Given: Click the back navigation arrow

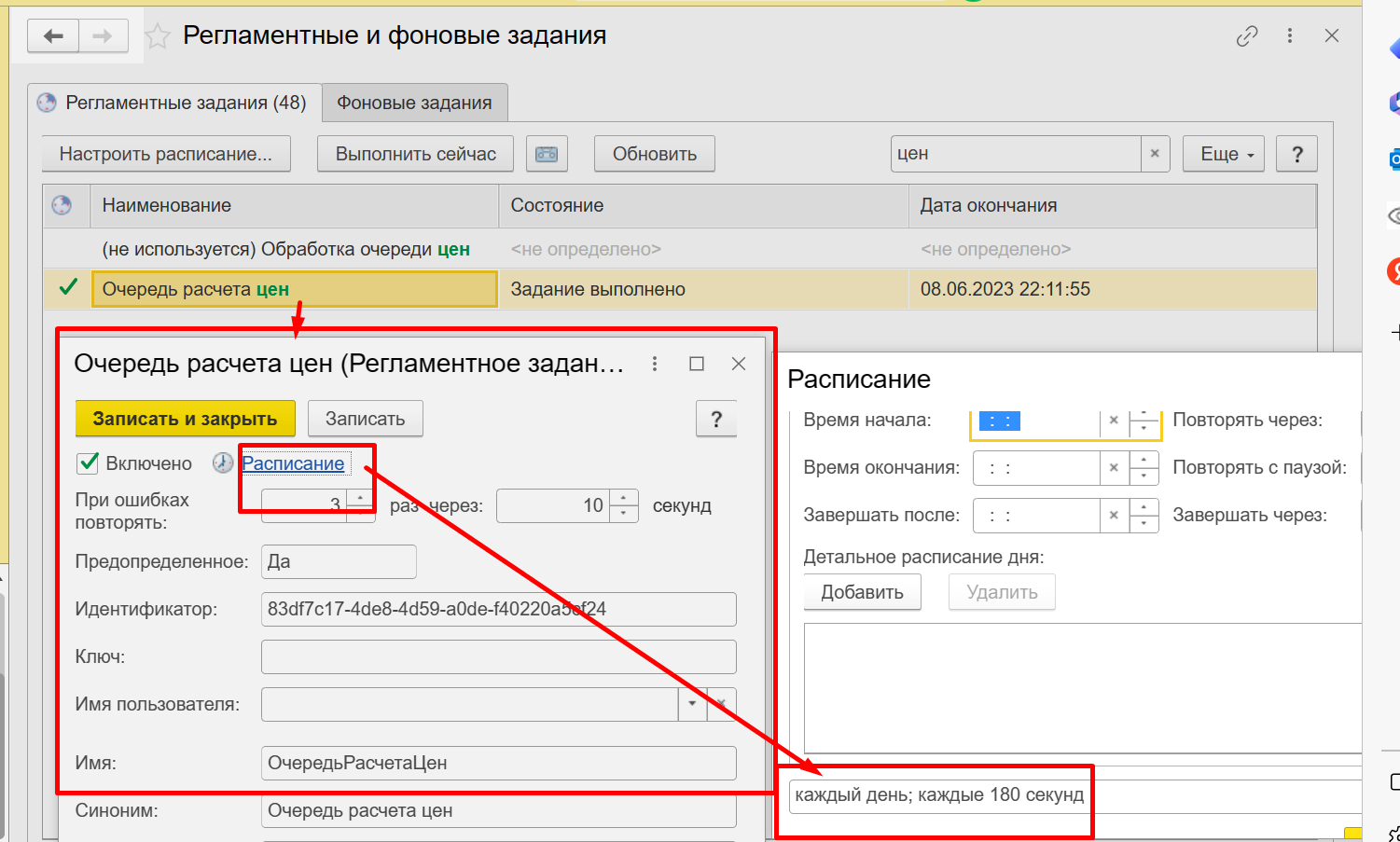Looking at the screenshot, I should pyautogui.click(x=53, y=36).
